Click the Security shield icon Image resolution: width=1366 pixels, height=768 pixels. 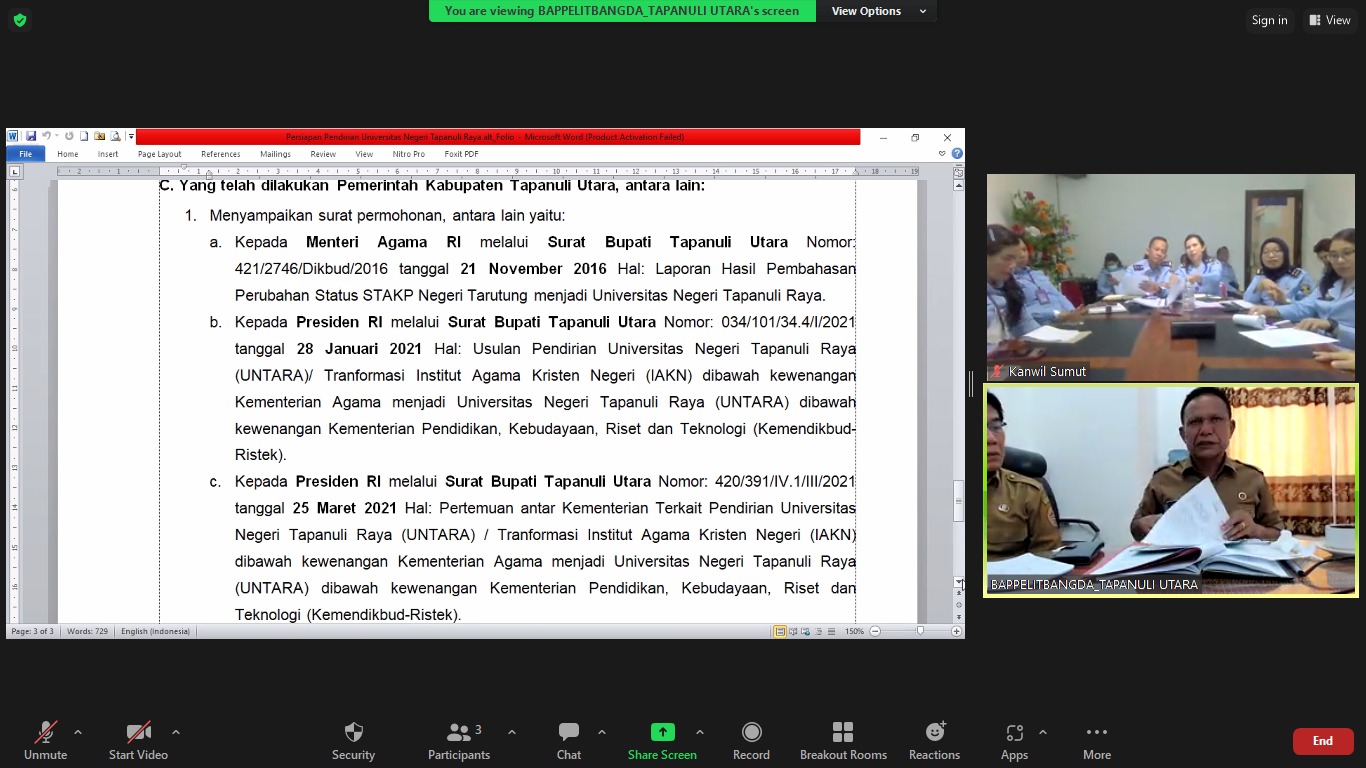[353, 732]
